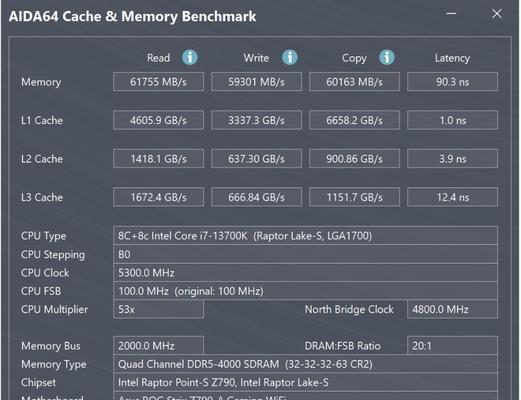Screen dimensions: 521x400
Task: Click the L1 Cache Copy 6658.2 GB/s value
Action: [x=354, y=120]
